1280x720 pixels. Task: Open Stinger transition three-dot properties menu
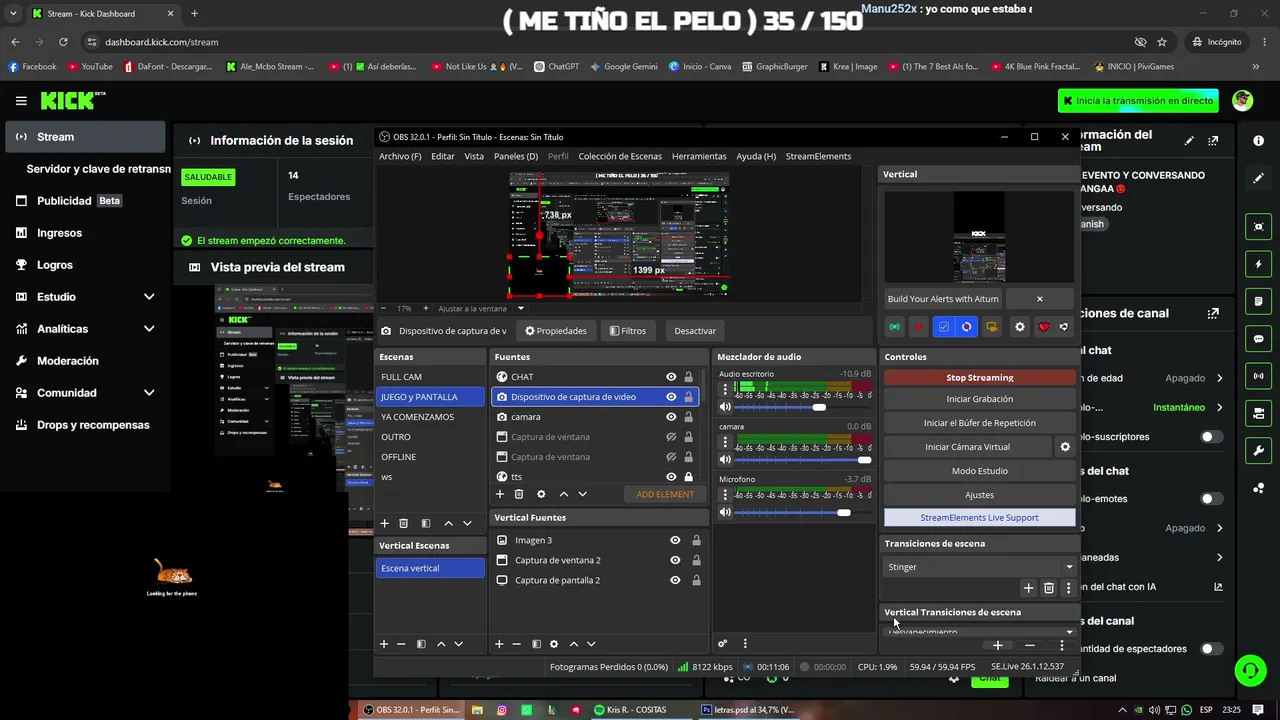tap(1068, 588)
